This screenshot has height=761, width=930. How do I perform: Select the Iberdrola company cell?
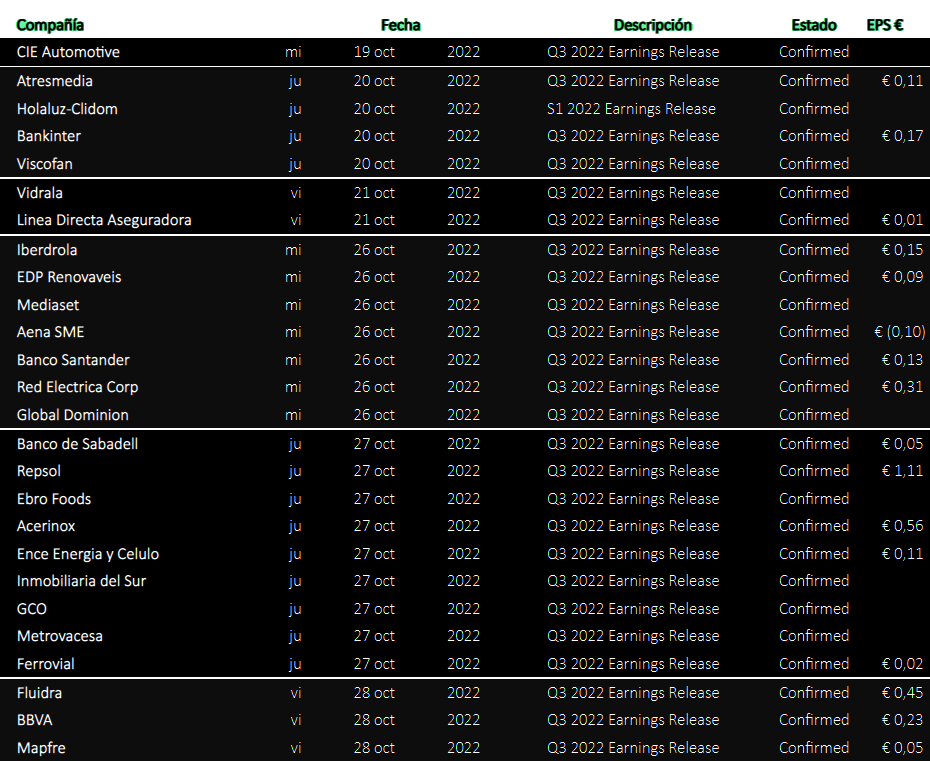(47, 250)
